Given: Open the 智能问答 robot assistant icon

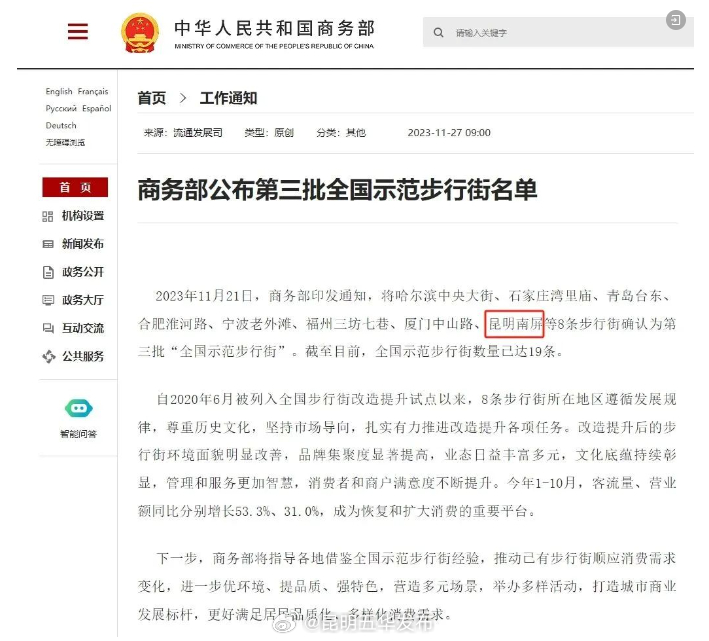Looking at the screenshot, I should click(x=79, y=409).
